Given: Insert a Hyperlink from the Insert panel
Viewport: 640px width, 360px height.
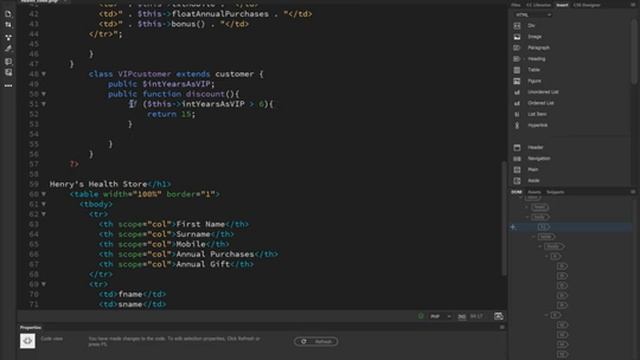Looking at the screenshot, I should click(538, 125).
